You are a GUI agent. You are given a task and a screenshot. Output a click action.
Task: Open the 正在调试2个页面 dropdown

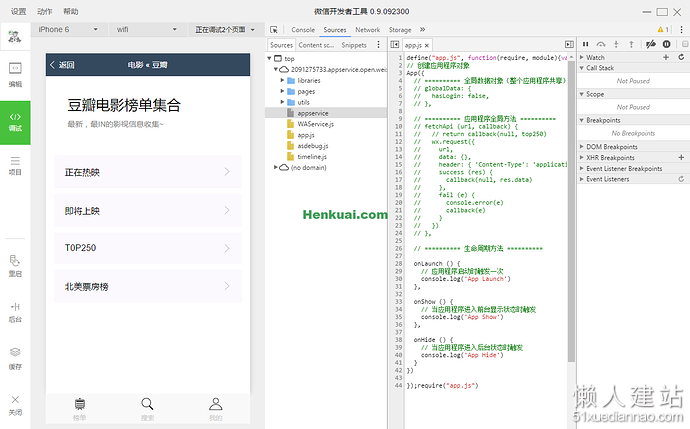pyautogui.click(x=224, y=29)
